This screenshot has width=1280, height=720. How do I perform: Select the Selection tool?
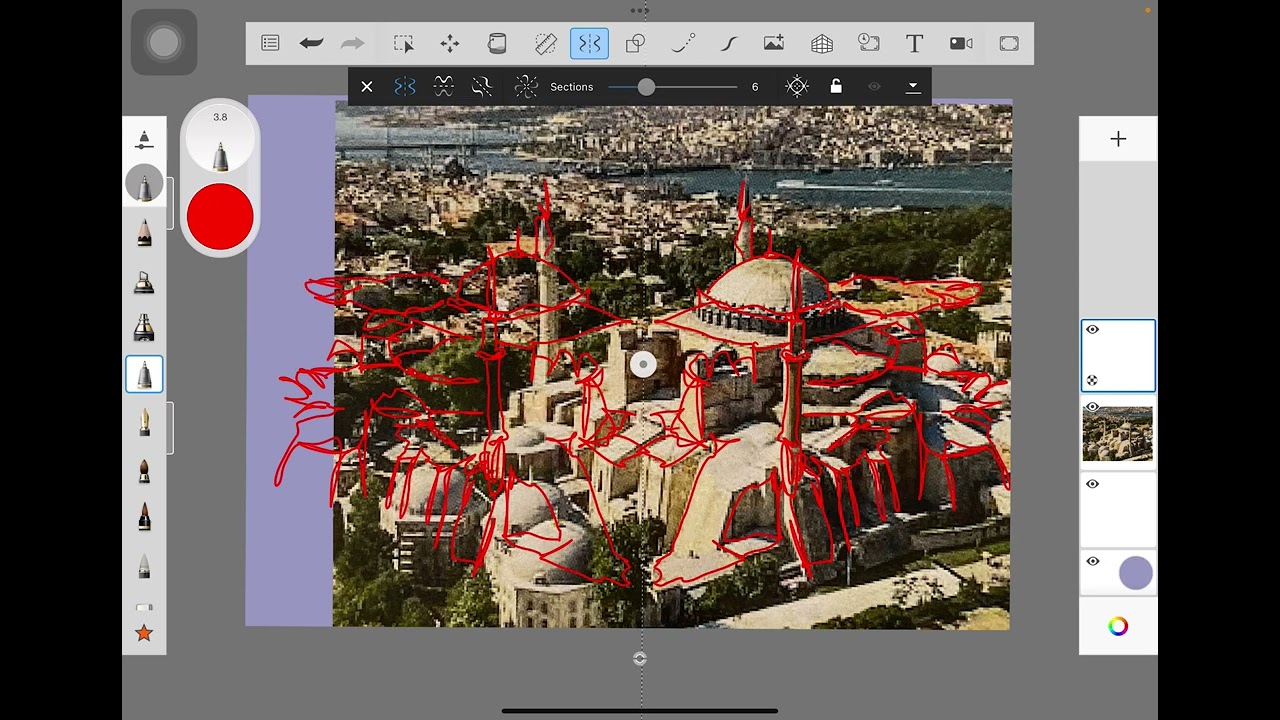(403, 43)
